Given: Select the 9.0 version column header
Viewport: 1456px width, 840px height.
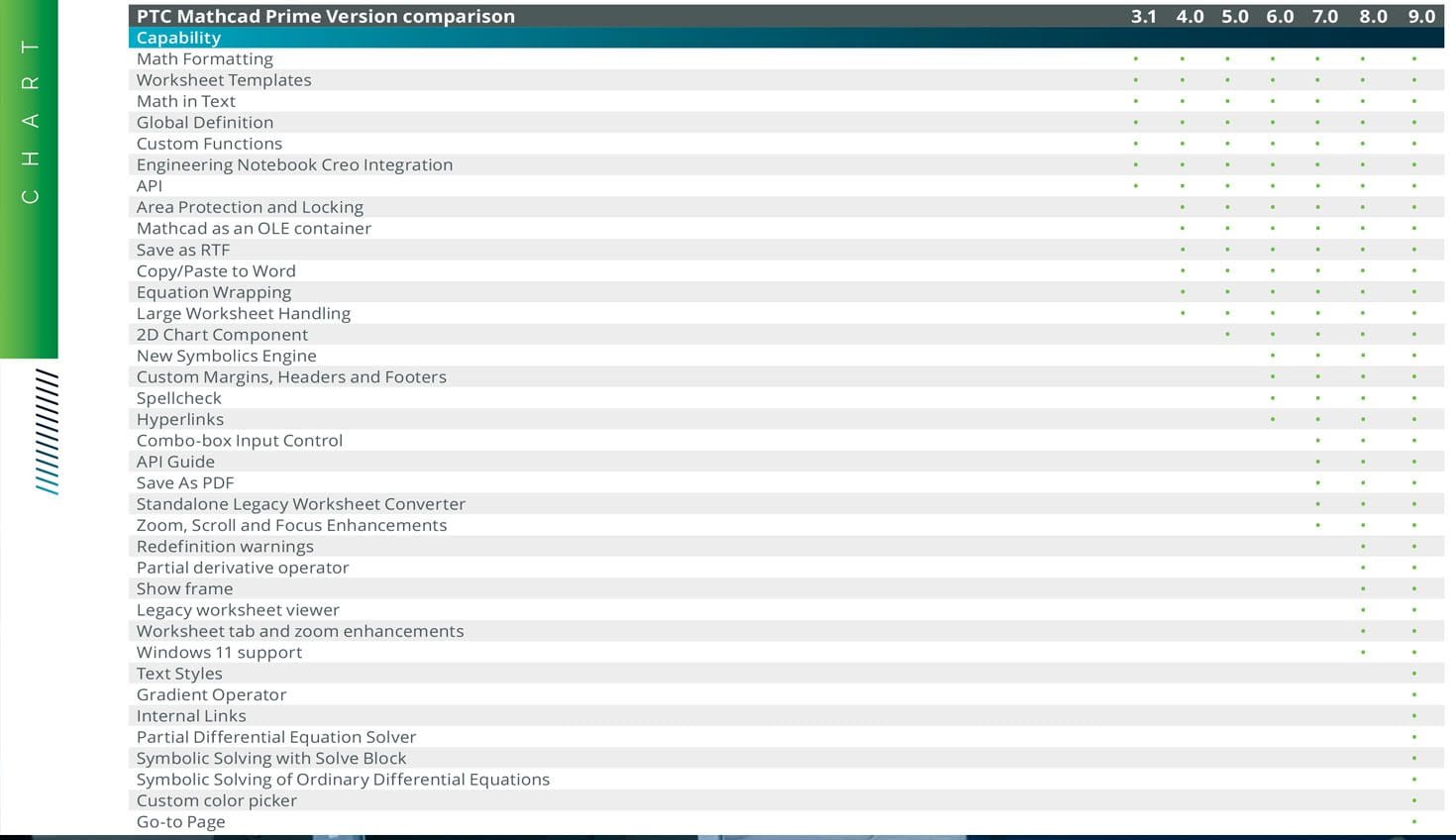Looking at the screenshot, I should (x=1421, y=16).
